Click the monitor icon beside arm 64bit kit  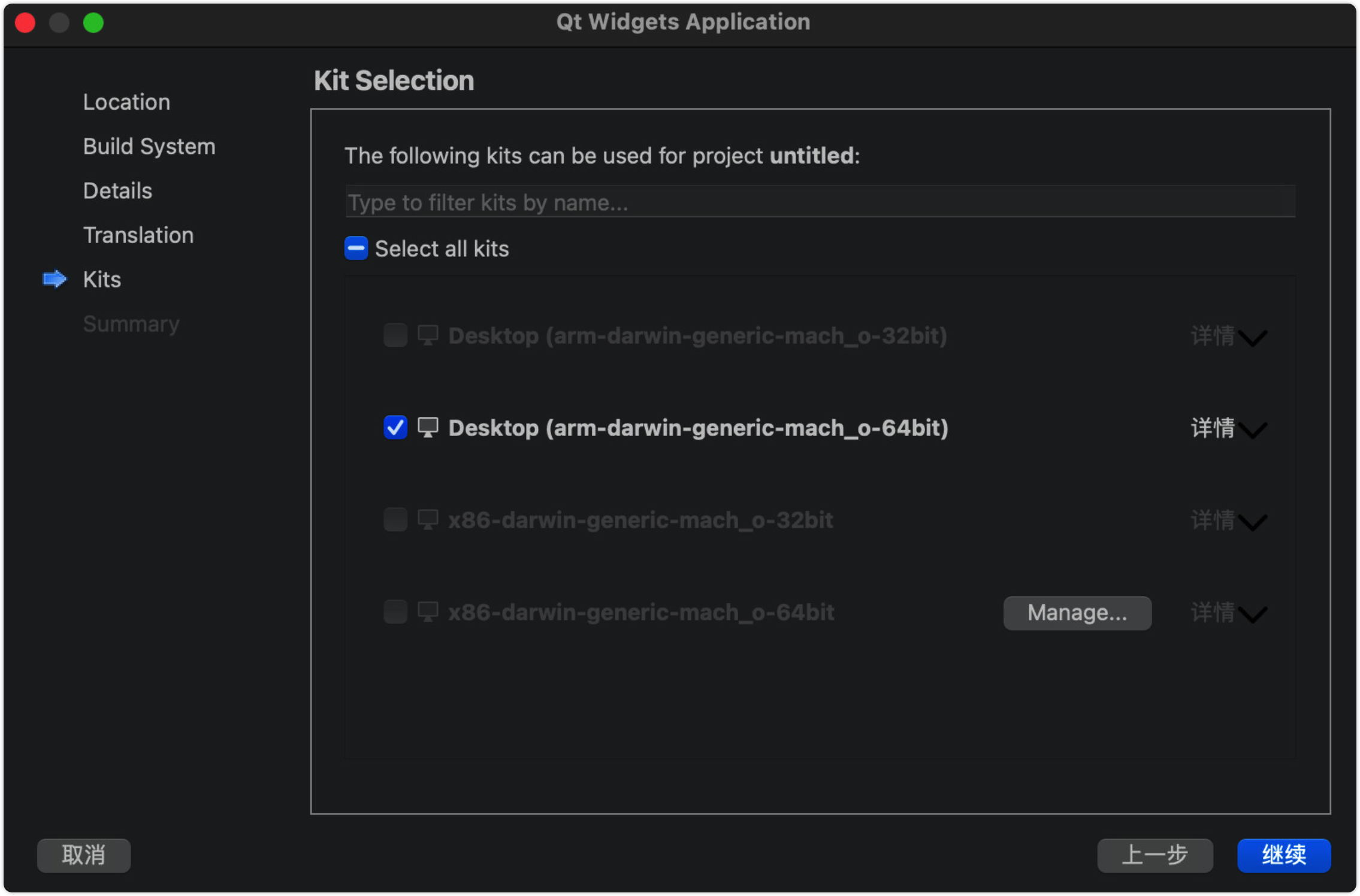point(428,428)
